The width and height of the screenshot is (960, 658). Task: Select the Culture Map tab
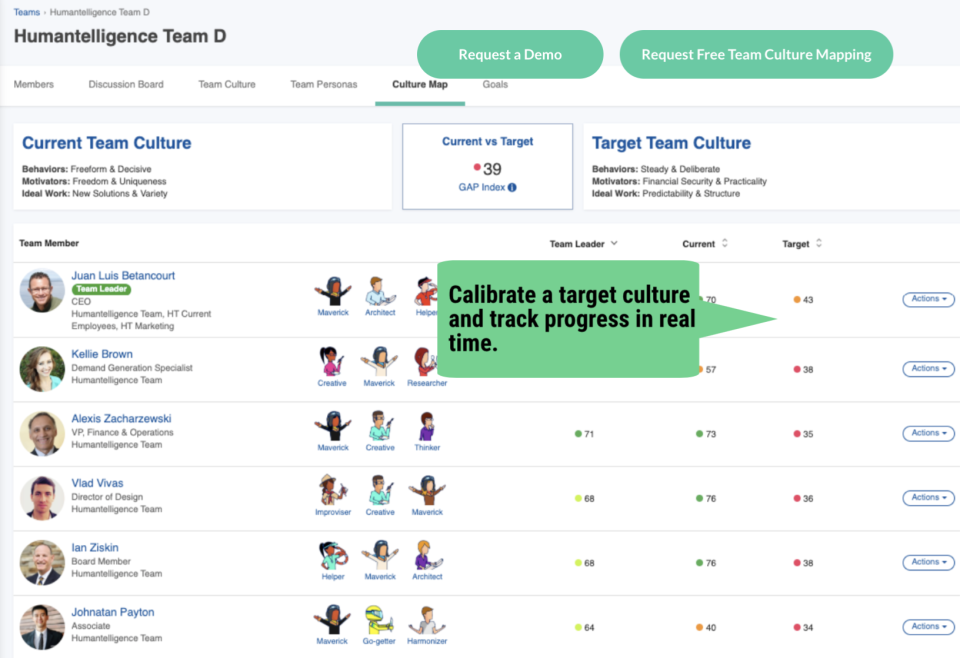click(x=420, y=84)
